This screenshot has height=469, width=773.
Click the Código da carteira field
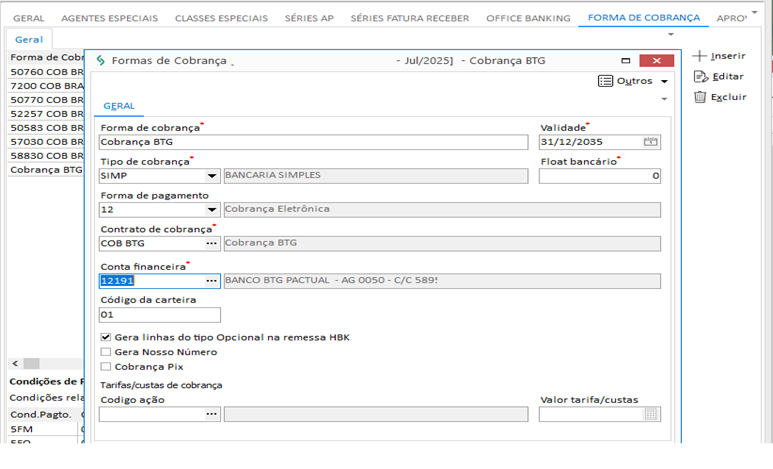[x=160, y=315]
